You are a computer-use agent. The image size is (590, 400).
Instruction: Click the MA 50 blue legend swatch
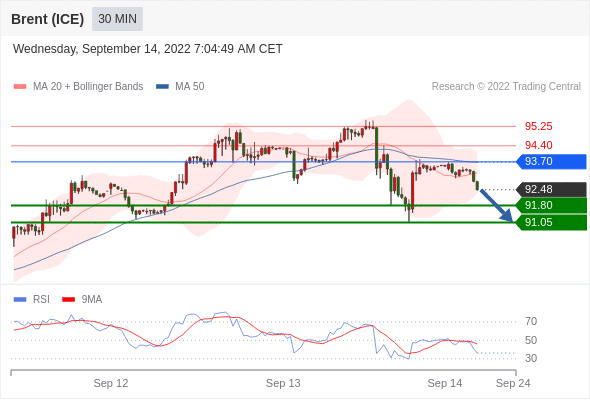pyautogui.click(x=163, y=87)
